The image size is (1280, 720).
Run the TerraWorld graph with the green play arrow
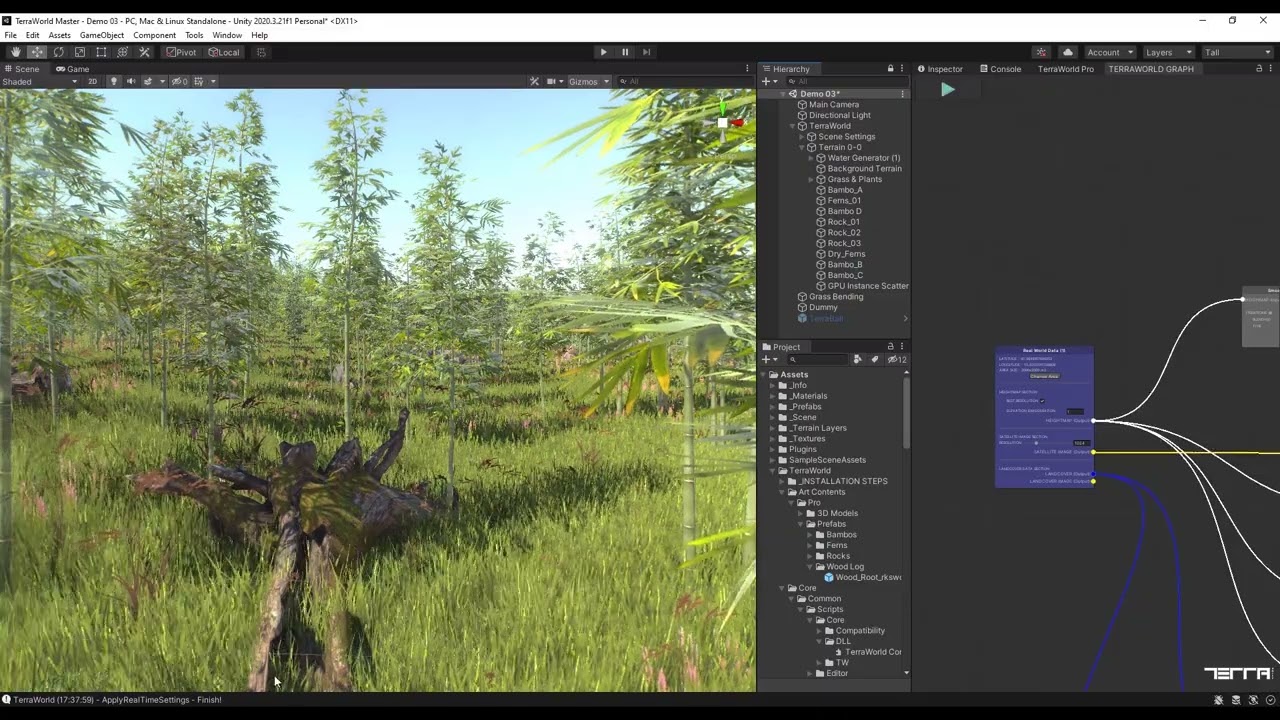point(947,89)
